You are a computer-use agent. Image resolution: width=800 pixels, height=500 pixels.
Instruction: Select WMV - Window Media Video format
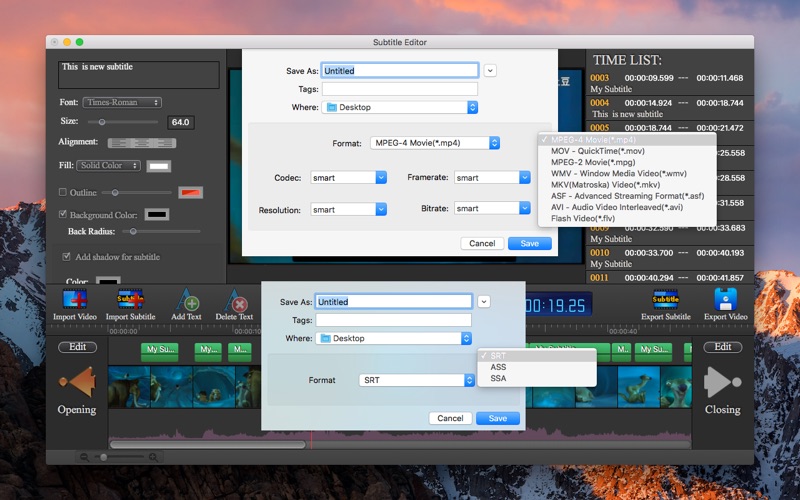[627, 173]
